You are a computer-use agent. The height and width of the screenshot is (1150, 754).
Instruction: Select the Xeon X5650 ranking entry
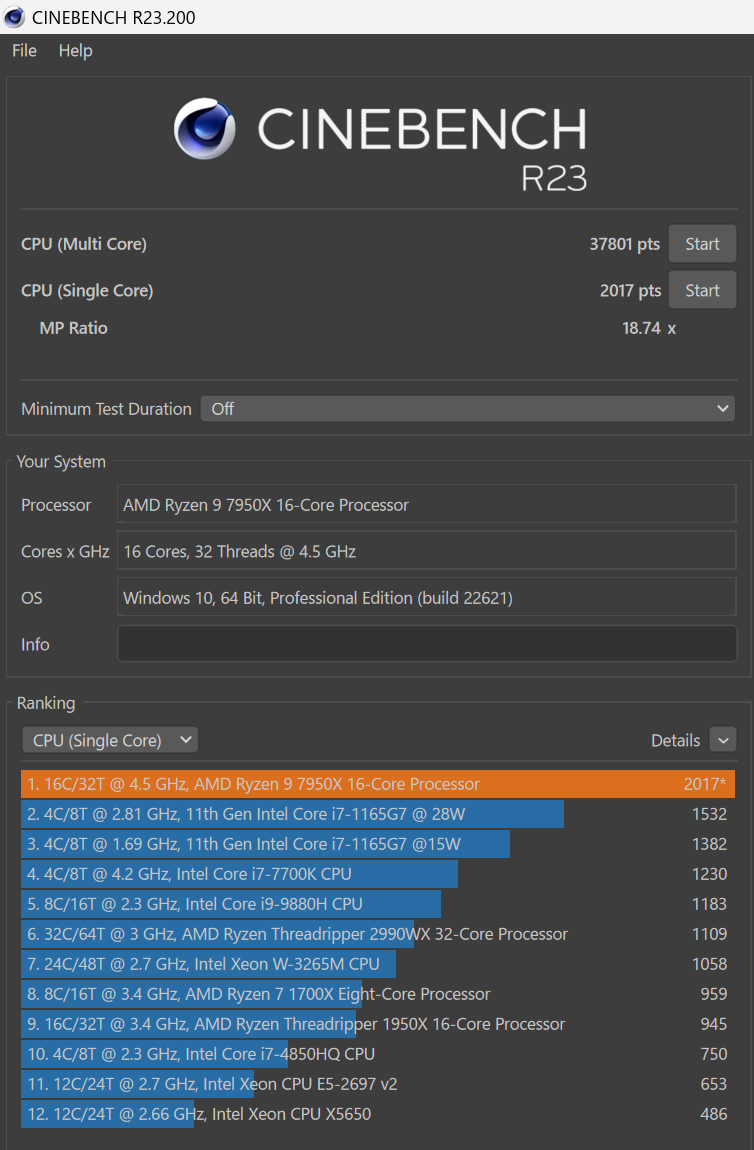[378, 1113]
